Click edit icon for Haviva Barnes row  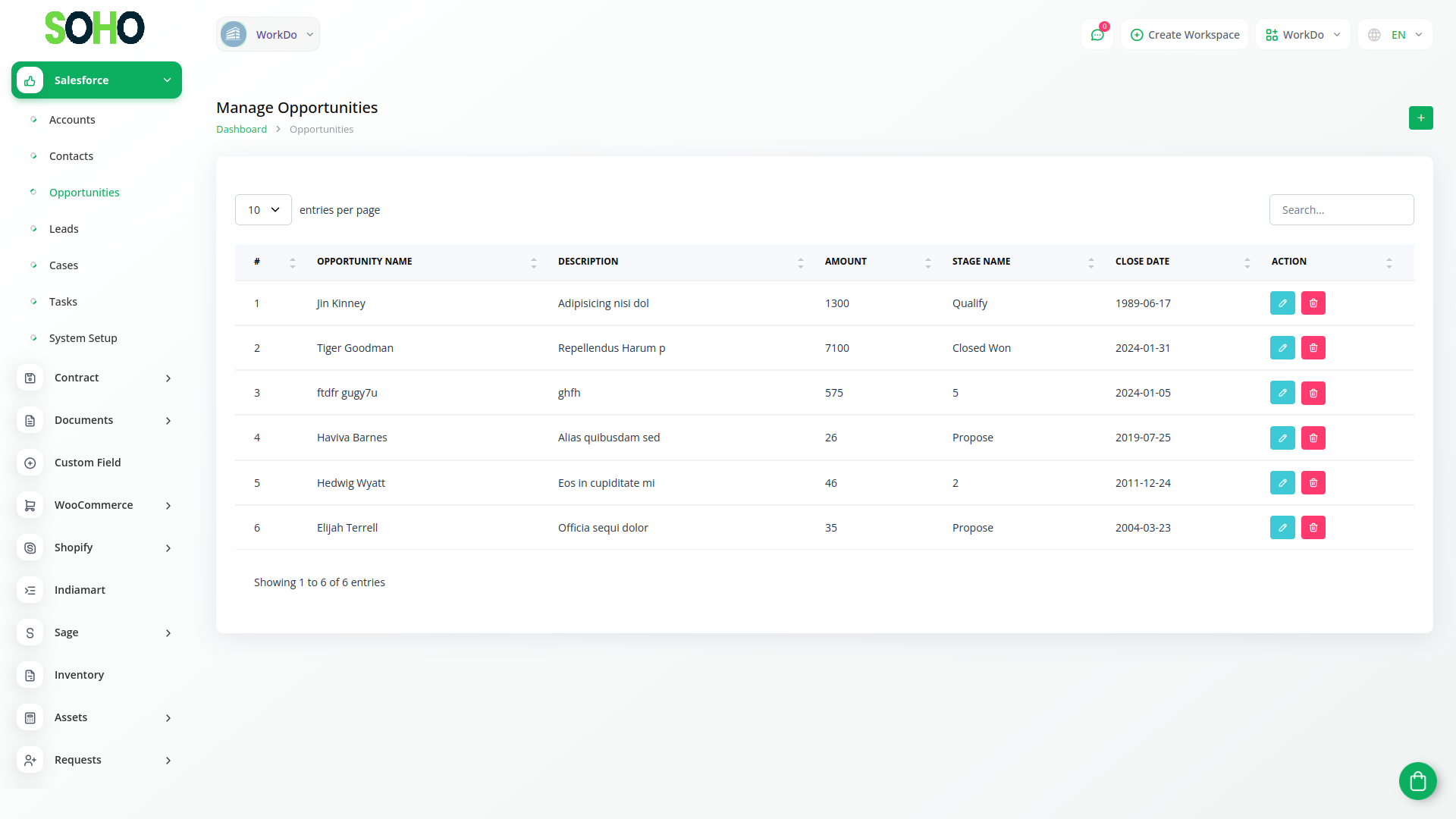coord(1282,438)
